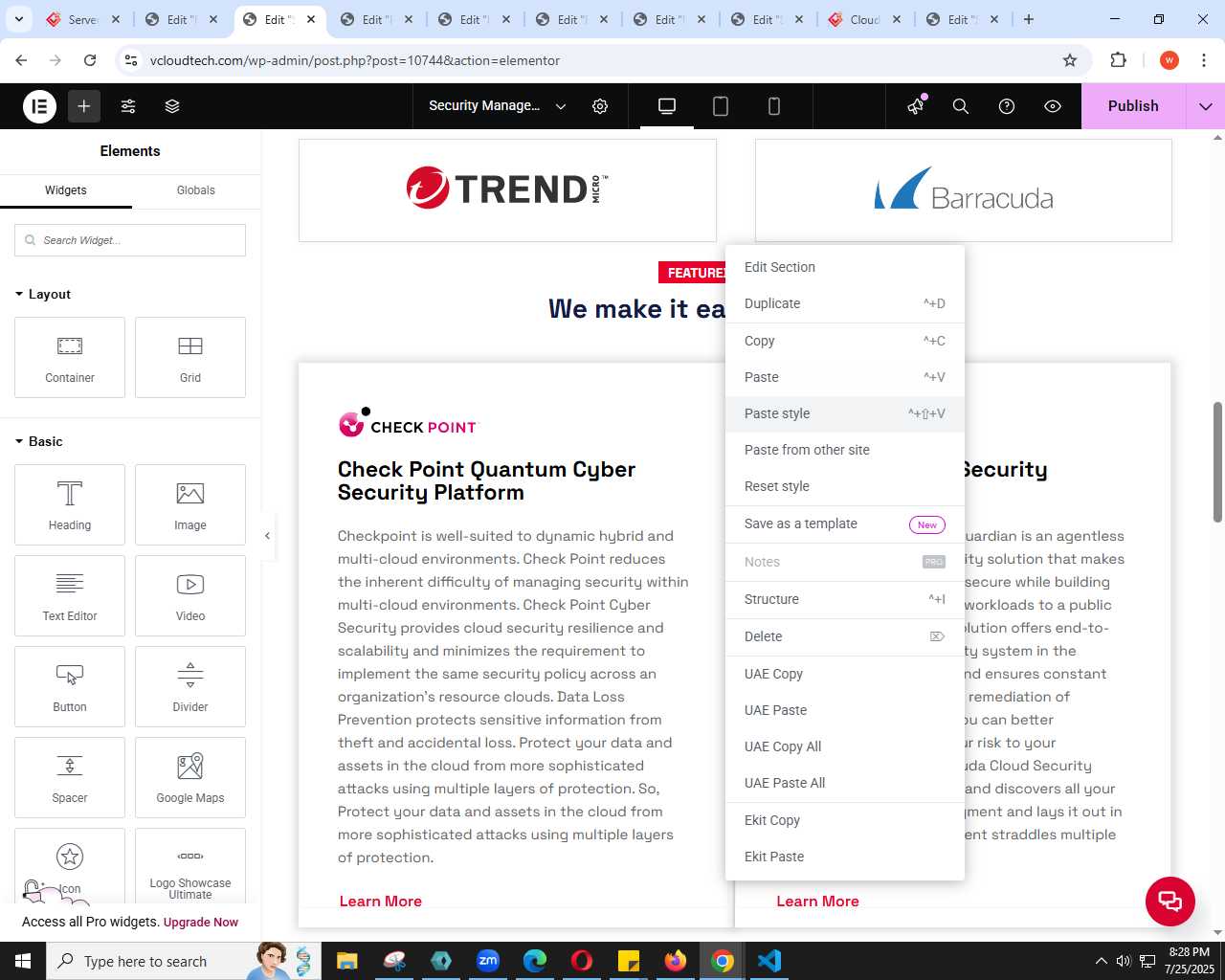Screen dimensions: 1225x980
Task: Switch to the Globals tab
Action: pyautogui.click(x=196, y=190)
